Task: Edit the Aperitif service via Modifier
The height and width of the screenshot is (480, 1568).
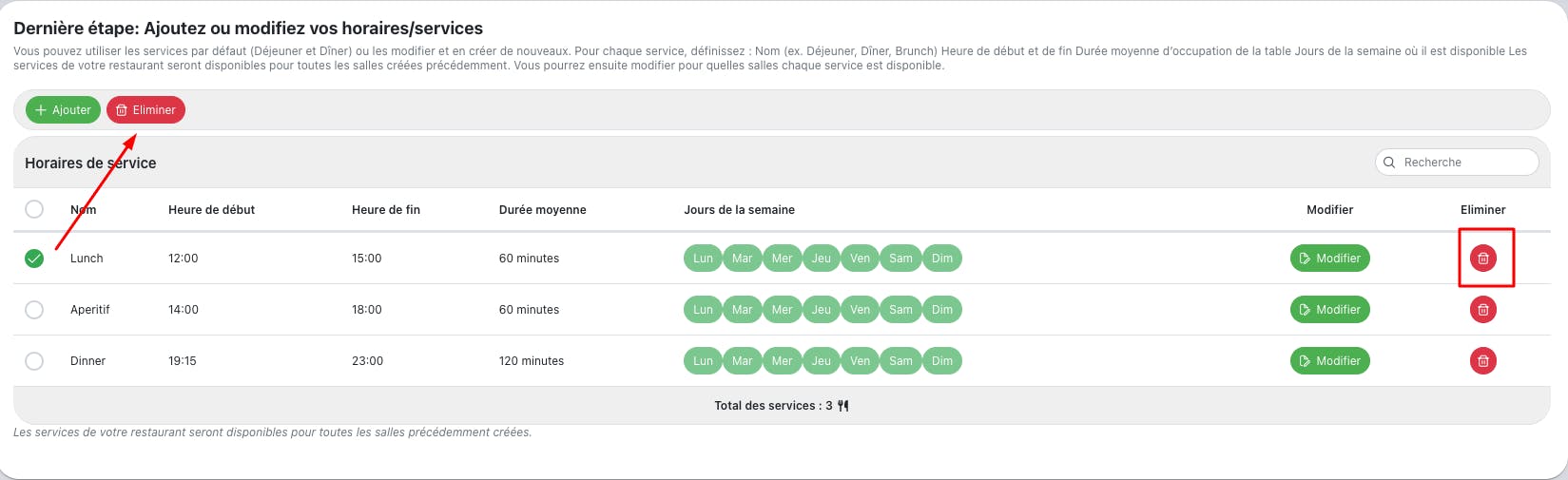Action: coord(1329,309)
